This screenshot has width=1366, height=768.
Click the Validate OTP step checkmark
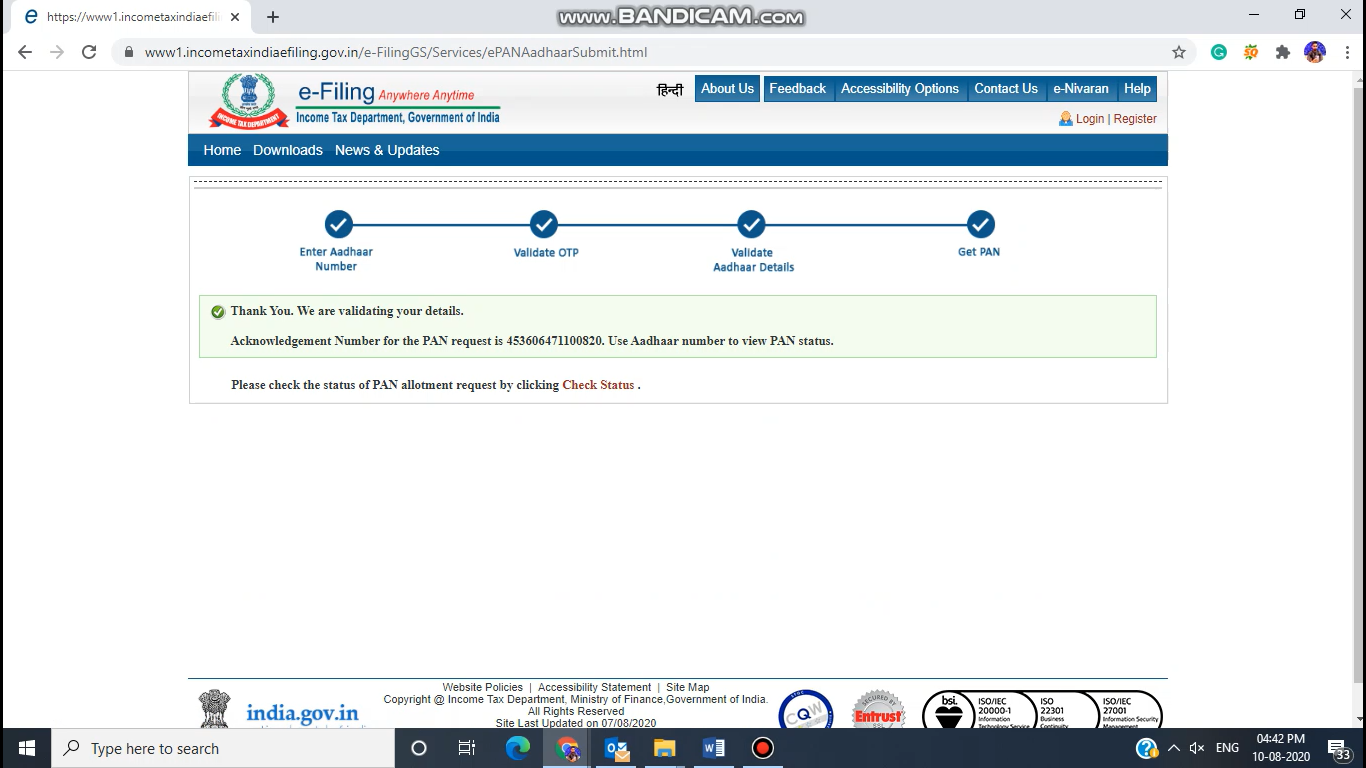coord(544,224)
